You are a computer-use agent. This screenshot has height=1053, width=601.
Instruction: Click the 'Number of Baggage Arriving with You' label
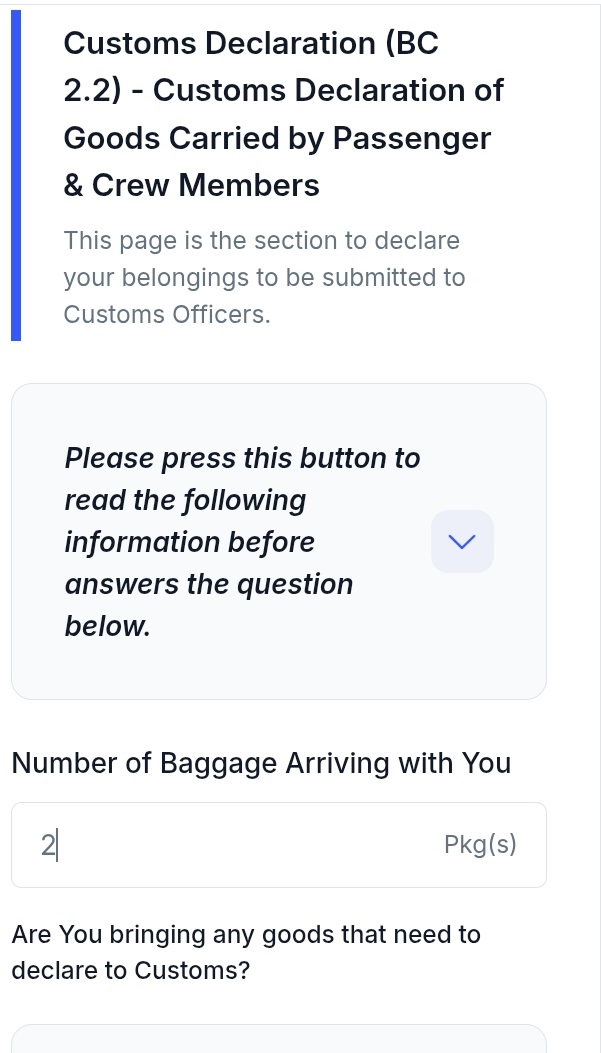(x=261, y=763)
